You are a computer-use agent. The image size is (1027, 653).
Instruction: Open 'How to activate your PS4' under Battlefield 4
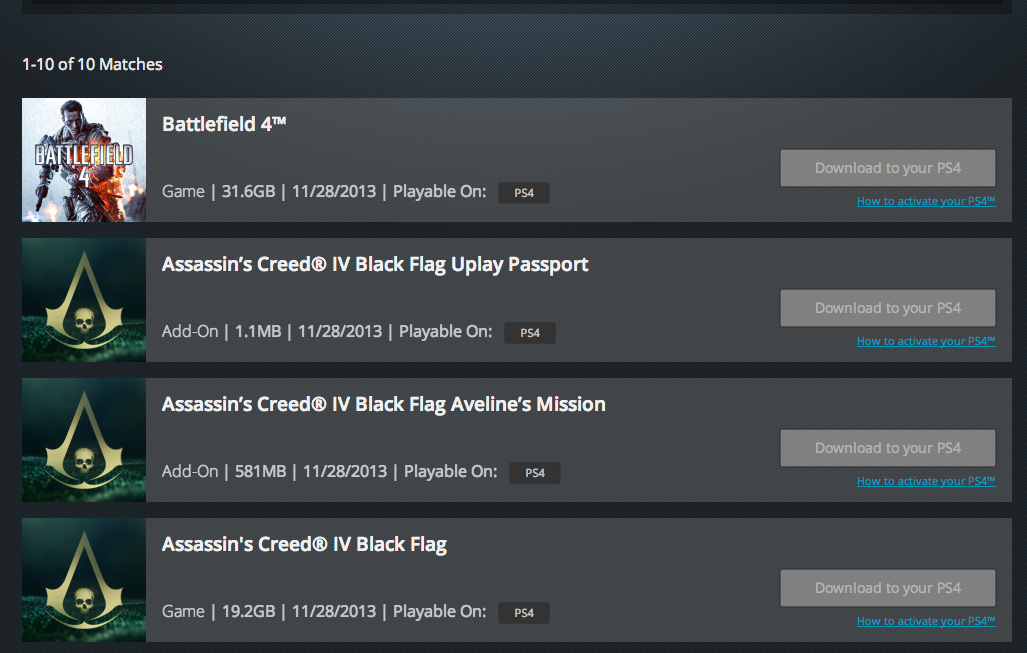[x=925, y=201]
